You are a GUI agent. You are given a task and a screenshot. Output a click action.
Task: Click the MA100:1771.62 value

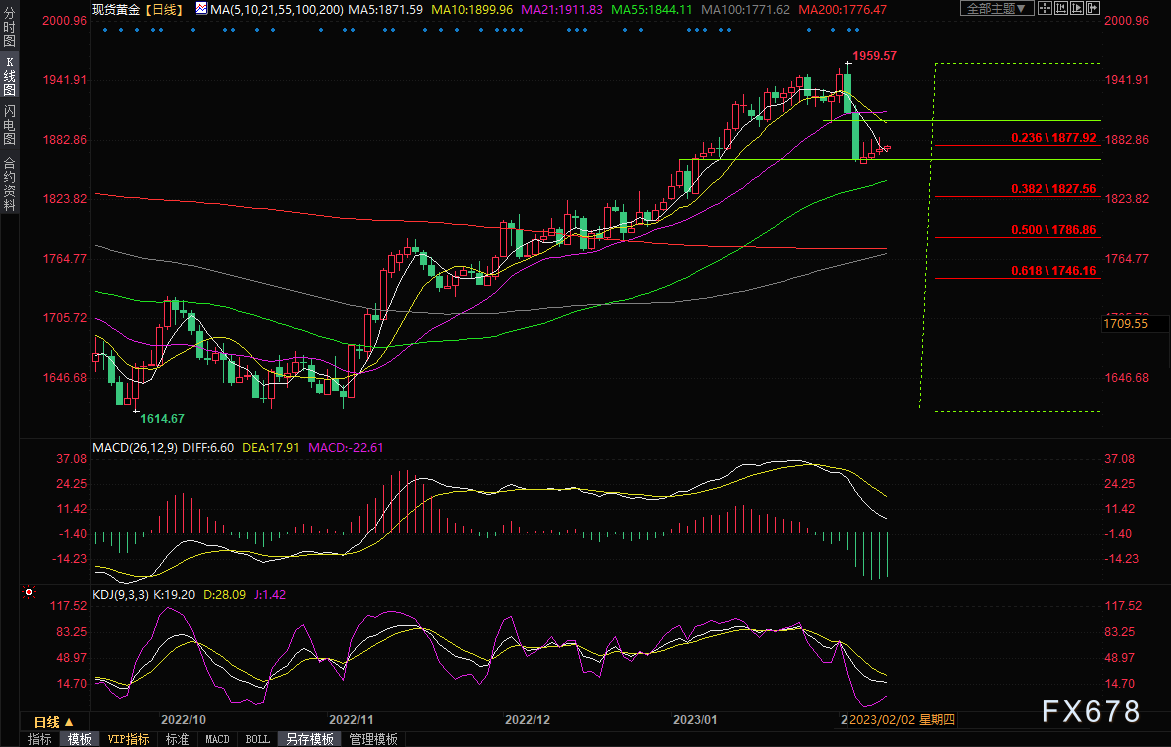[745, 10]
